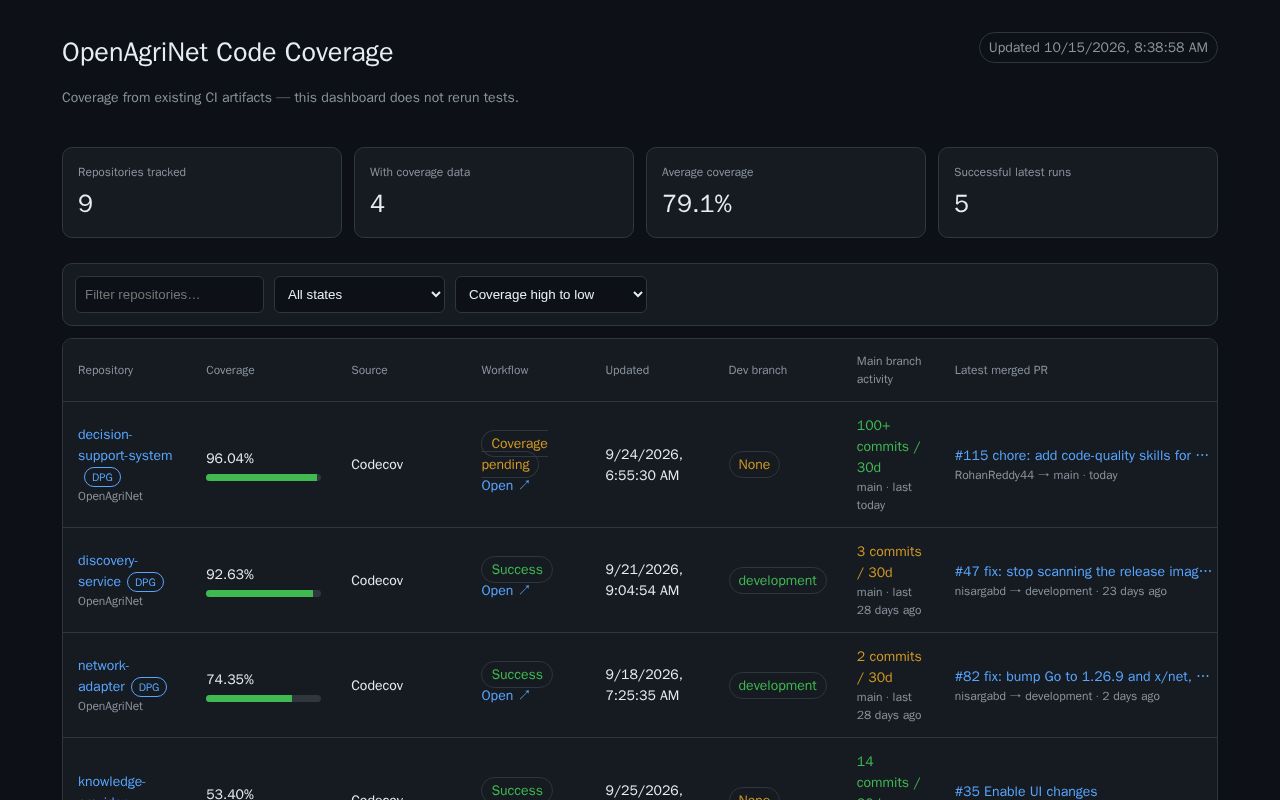The width and height of the screenshot is (1280, 800).
Task: Click the Repository column header
Action: pos(105,370)
